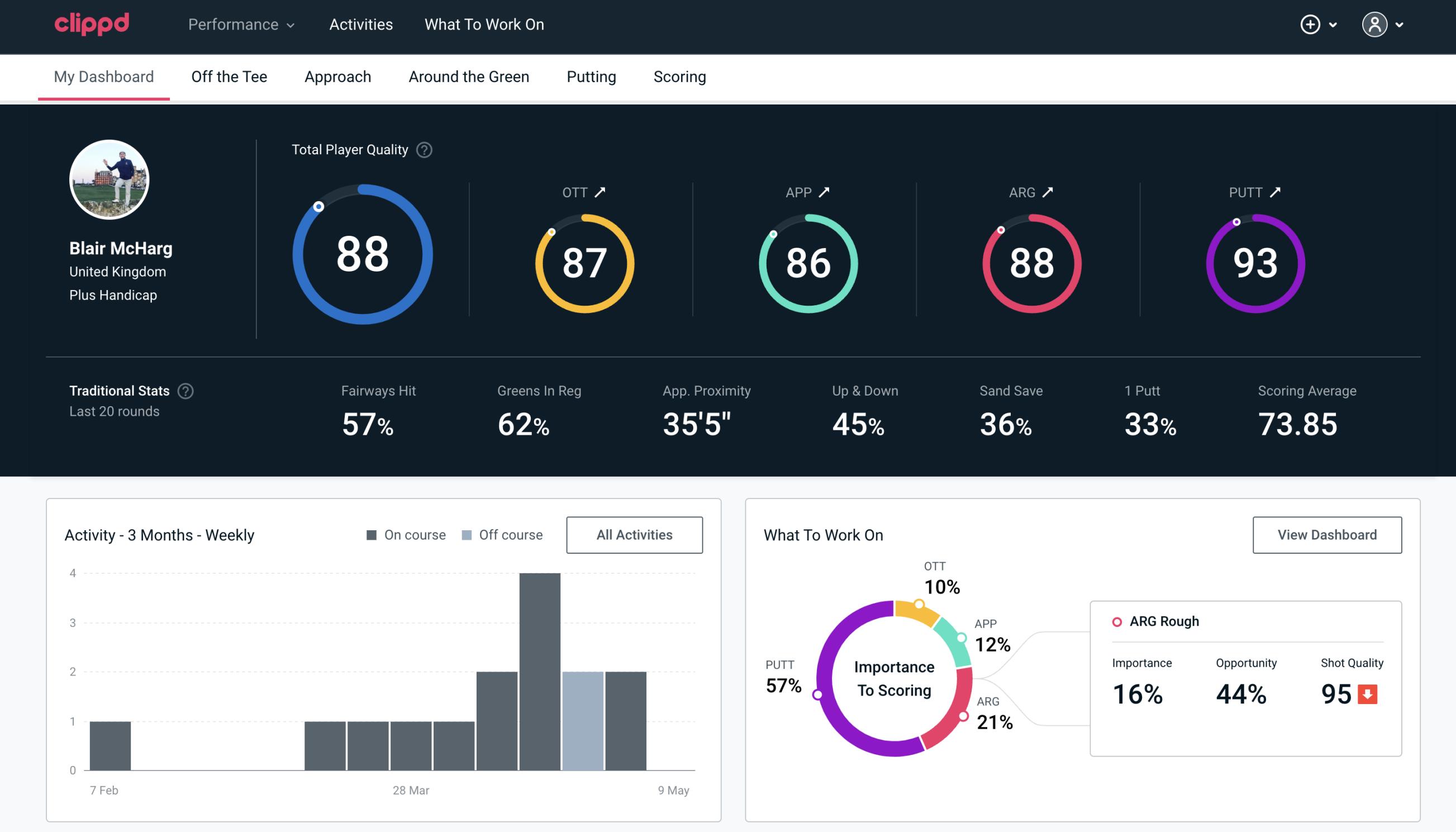This screenshot has width=1456, height=832.
Task: Click the APP upward trend arrow
Action: [x=826, y=192]
